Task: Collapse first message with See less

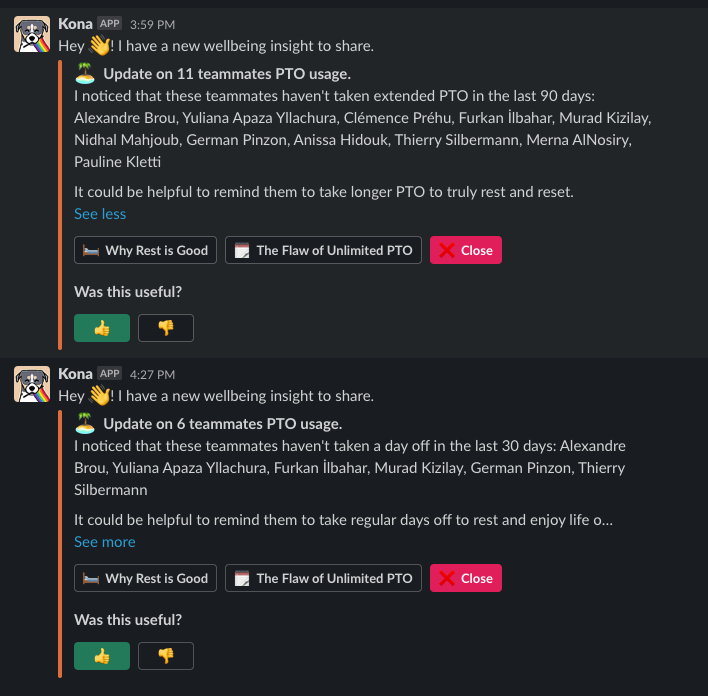Action: (x=100, y=214)
